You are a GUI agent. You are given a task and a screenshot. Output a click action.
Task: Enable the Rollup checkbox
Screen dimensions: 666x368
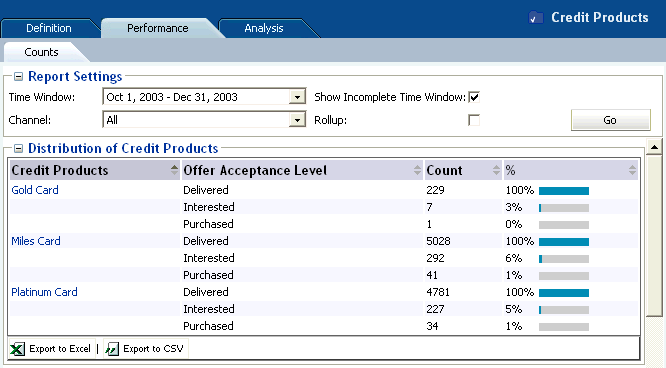point(474,120)
